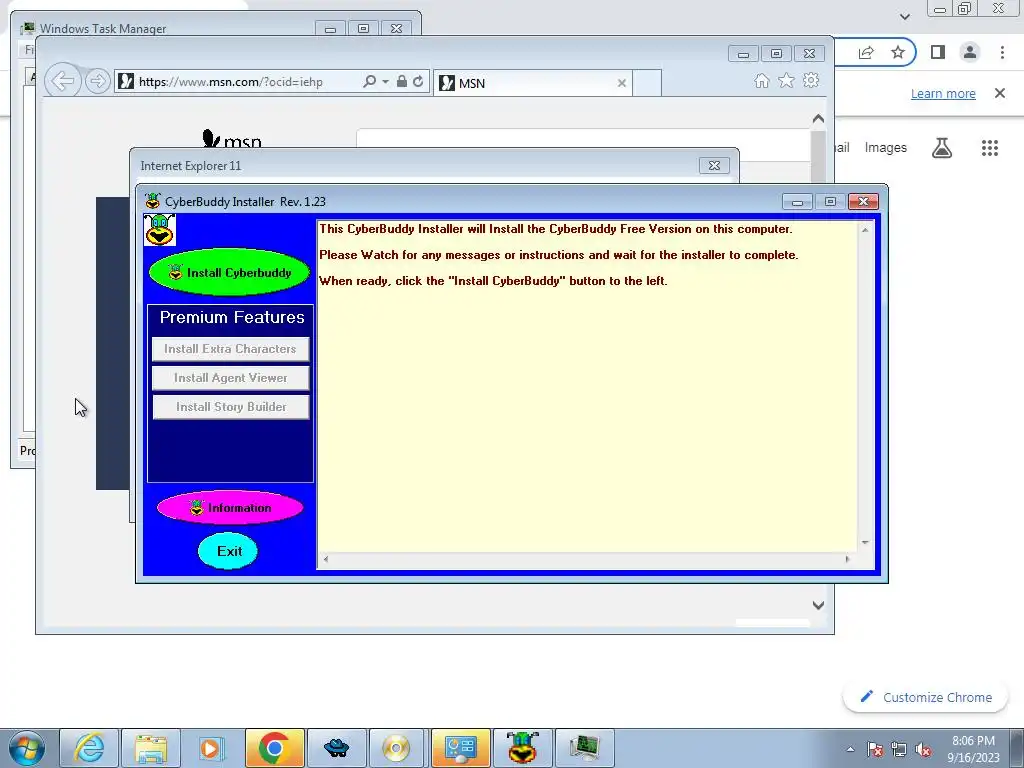Click the Share icon in Chrome address bar
The image size is (1024, 768).
[866, 52]
